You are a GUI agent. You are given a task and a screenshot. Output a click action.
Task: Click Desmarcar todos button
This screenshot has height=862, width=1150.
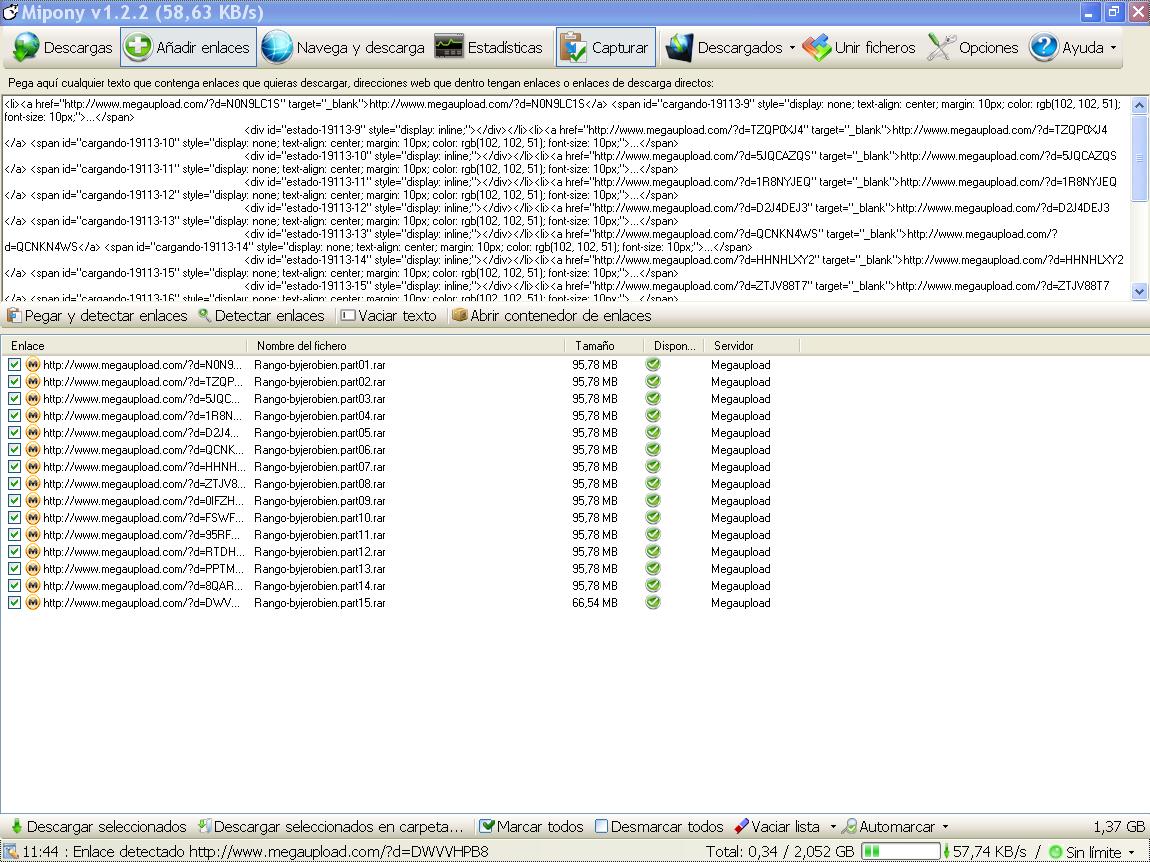point(659,826)
